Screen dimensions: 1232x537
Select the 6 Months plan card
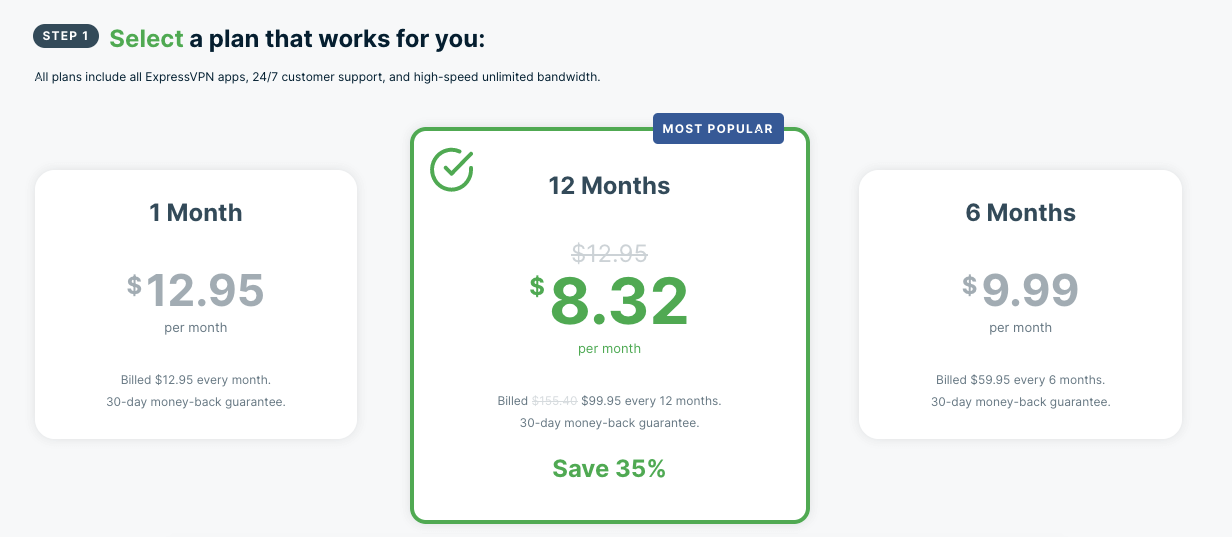pos(1020,304)
